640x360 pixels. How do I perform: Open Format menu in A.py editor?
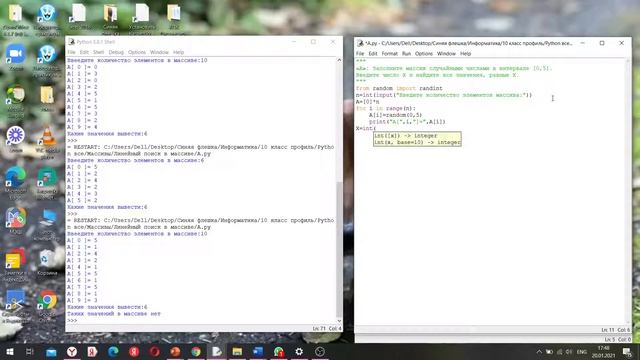pos(389,53)
